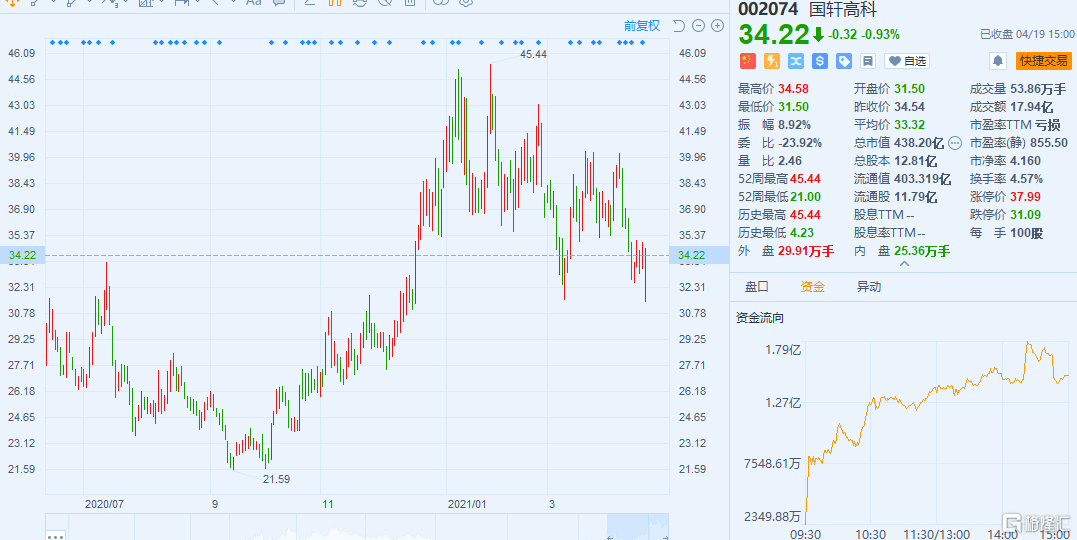Image resolution: width=1077 pixels, height=540 pixels.
Task: Click the stock name 国轩高科
Action: (x=843, y=10)
